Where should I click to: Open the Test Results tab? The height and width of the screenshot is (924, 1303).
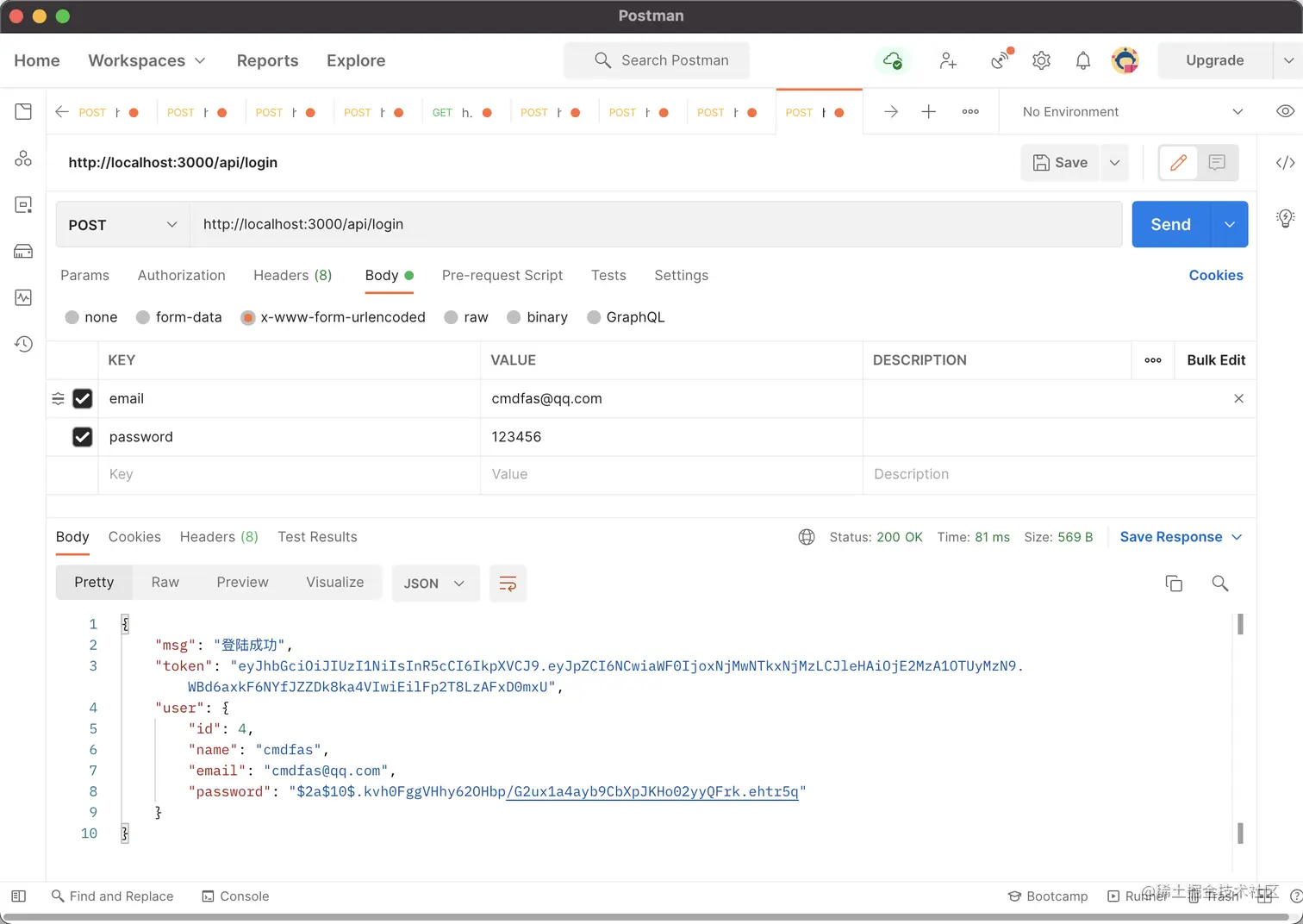tap(317, 537)
